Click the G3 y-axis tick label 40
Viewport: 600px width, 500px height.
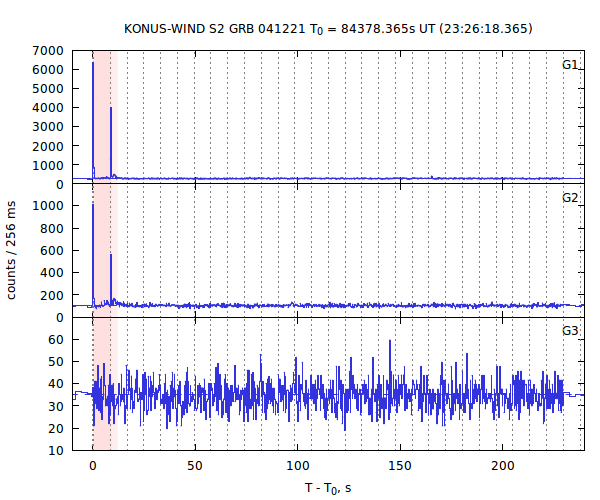[x=56, y=384]
